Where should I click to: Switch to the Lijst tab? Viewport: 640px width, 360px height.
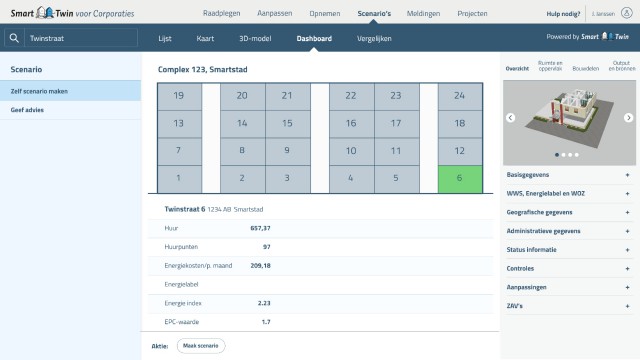pyautogui.click(x=165, y=38)
